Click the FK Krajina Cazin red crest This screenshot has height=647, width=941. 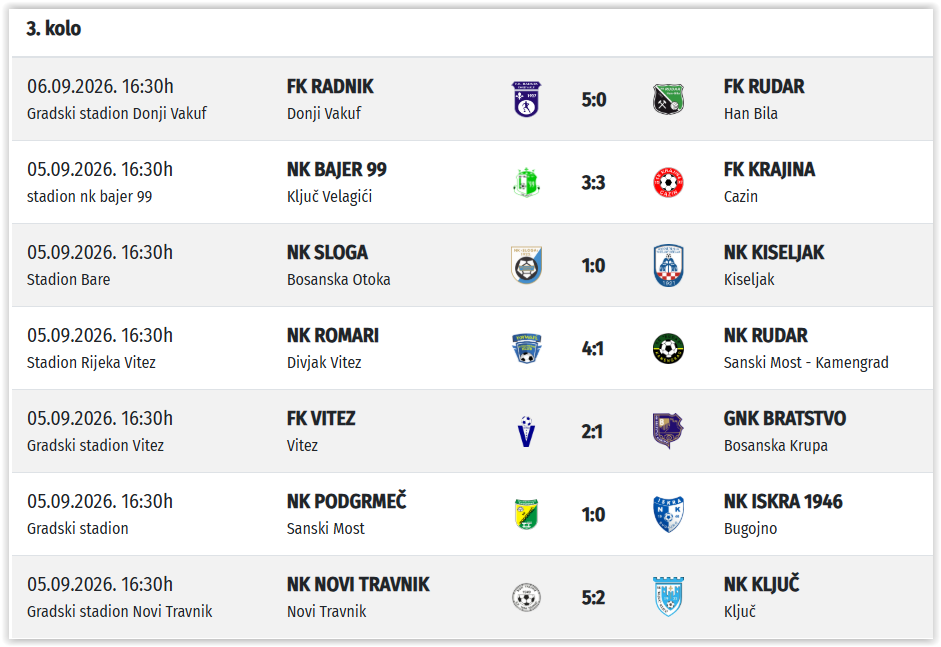point(668,182)
